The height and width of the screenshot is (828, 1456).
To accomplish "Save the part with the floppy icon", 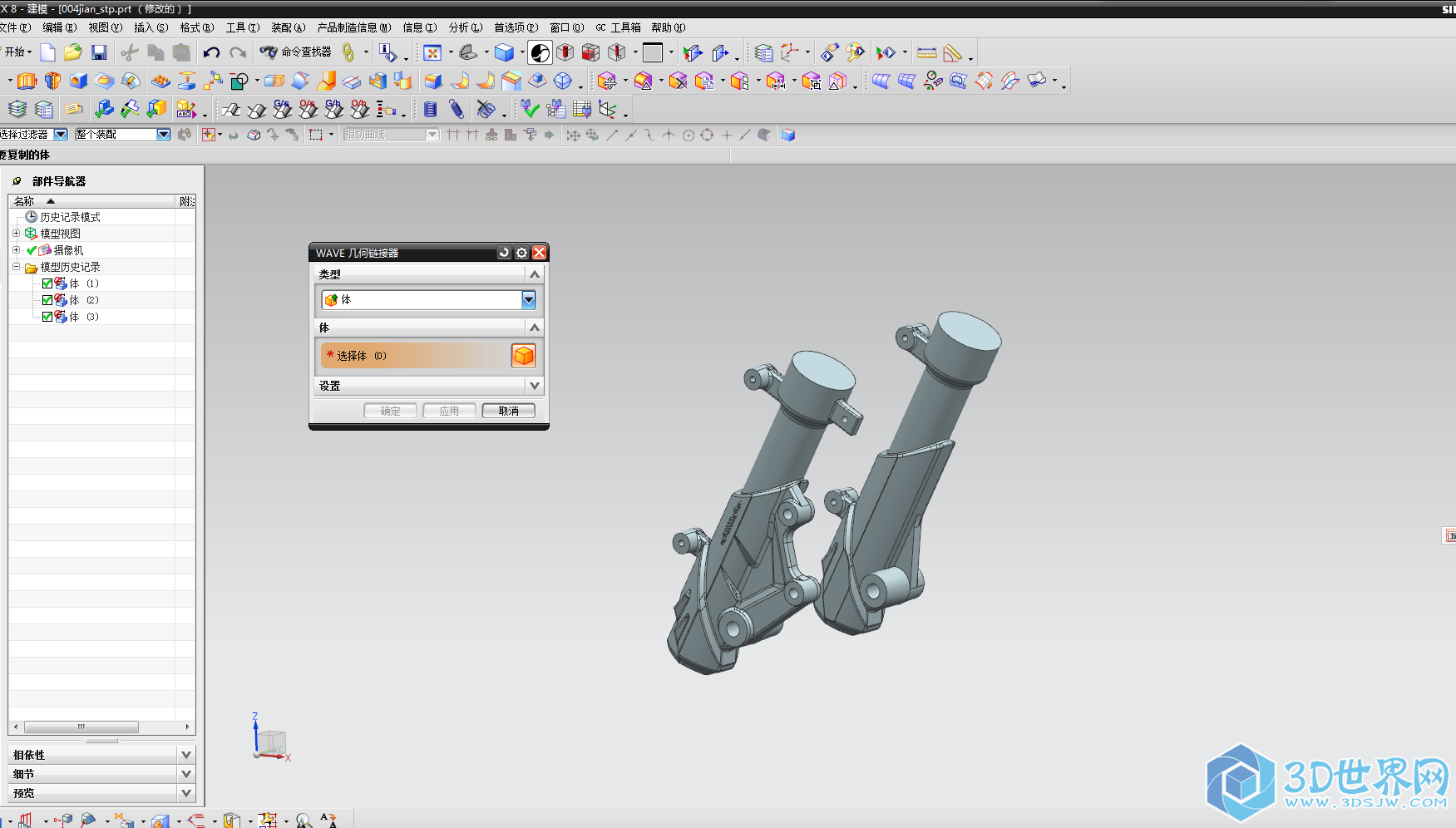I will [x=99, y=52].
